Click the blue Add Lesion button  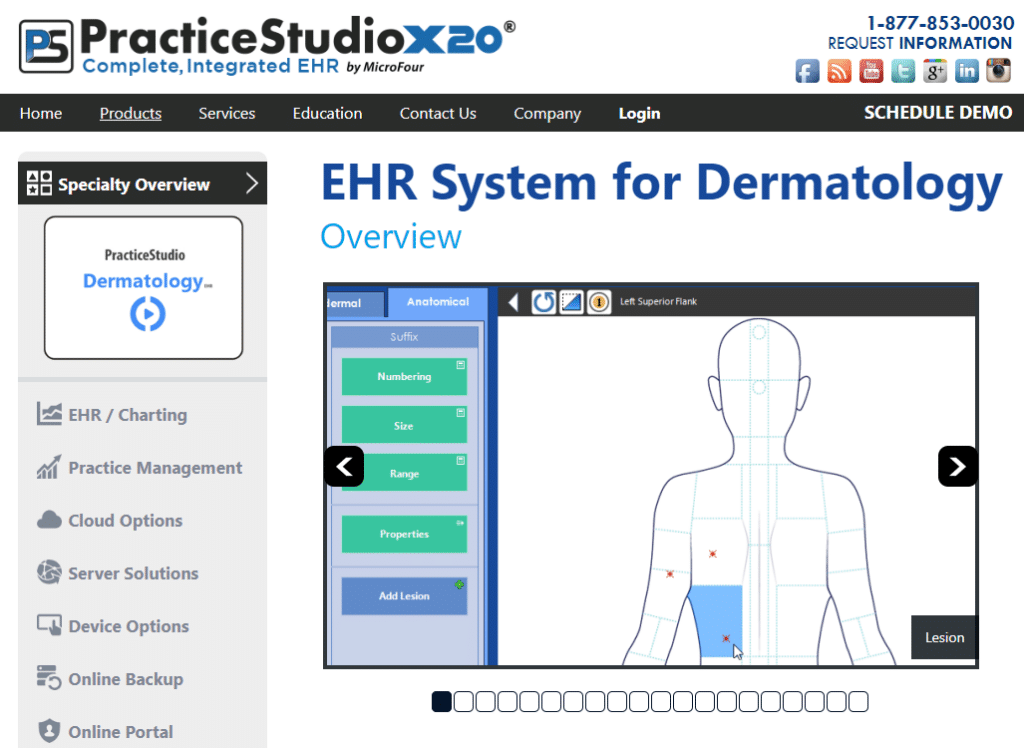[x=404, y=596]
